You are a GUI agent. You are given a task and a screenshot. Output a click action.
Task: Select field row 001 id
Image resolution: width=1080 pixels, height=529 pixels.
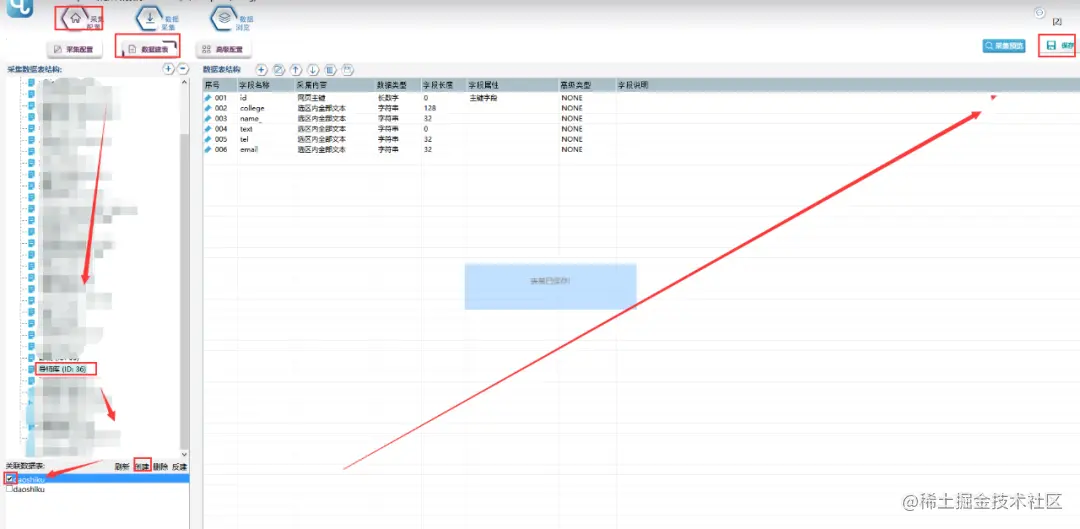click(x=641, y=98)
